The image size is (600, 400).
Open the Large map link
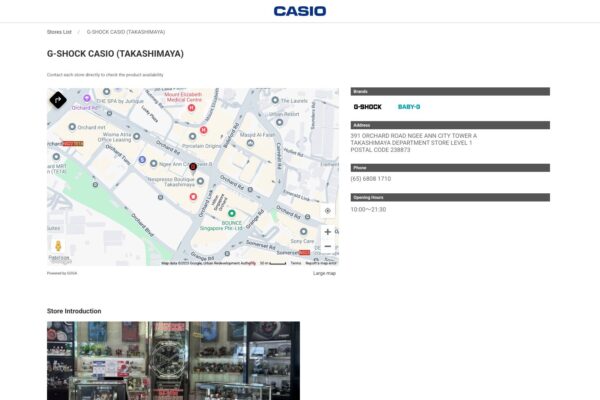click(x=324, y=273)
